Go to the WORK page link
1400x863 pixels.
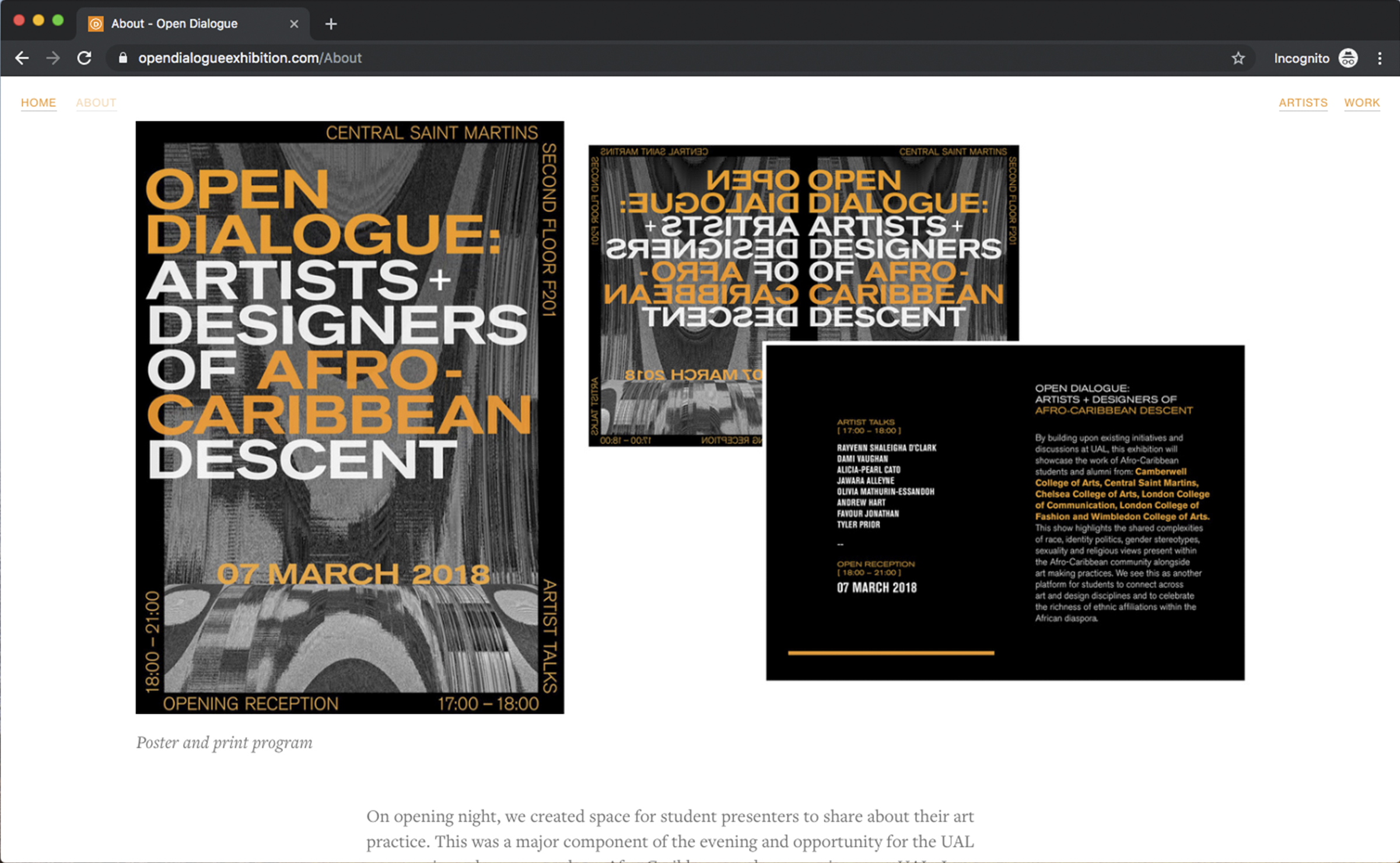pyautogui.click(x=1362, y=103)
